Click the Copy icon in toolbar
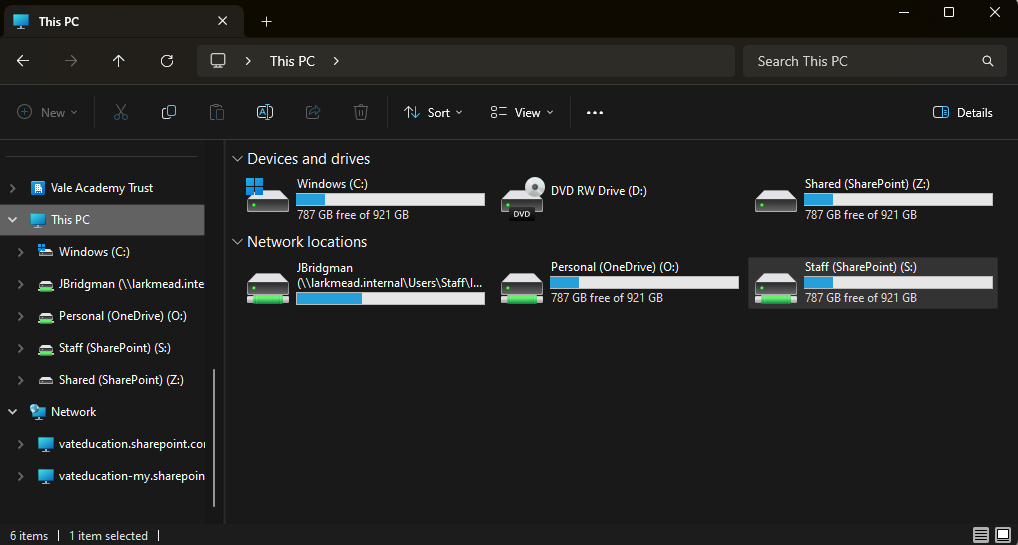The height and width of the screenshot is (545, 1018). [169, 112]
